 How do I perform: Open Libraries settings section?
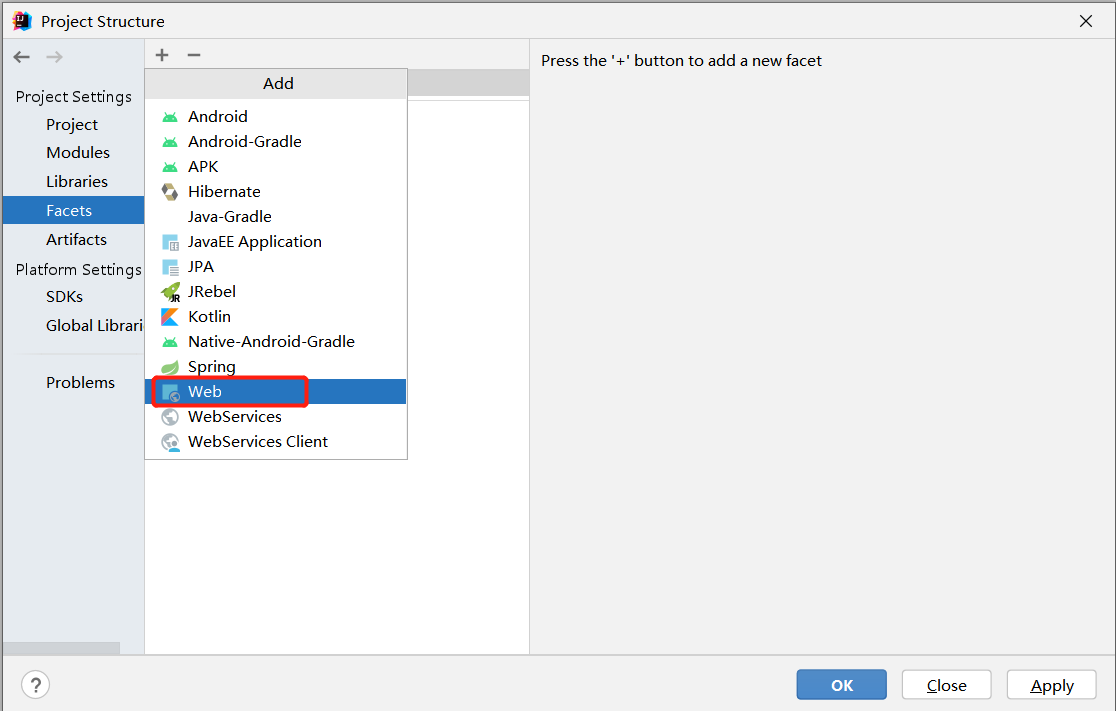pyautogui.click(x=77, y=181)
